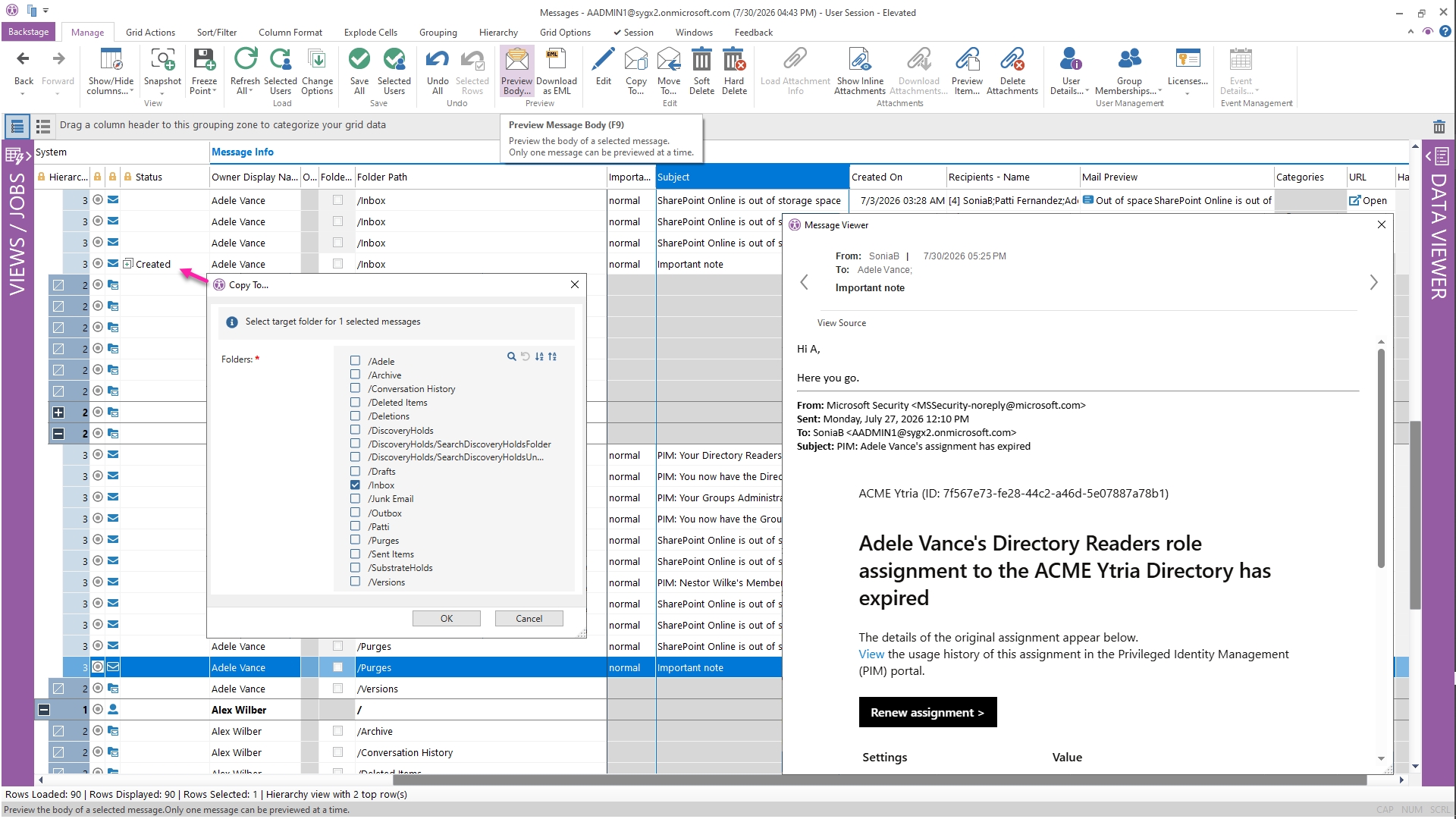Open User Details from the ribbon
Viewport: 1456px width, 819px height.
point(1071,71)
